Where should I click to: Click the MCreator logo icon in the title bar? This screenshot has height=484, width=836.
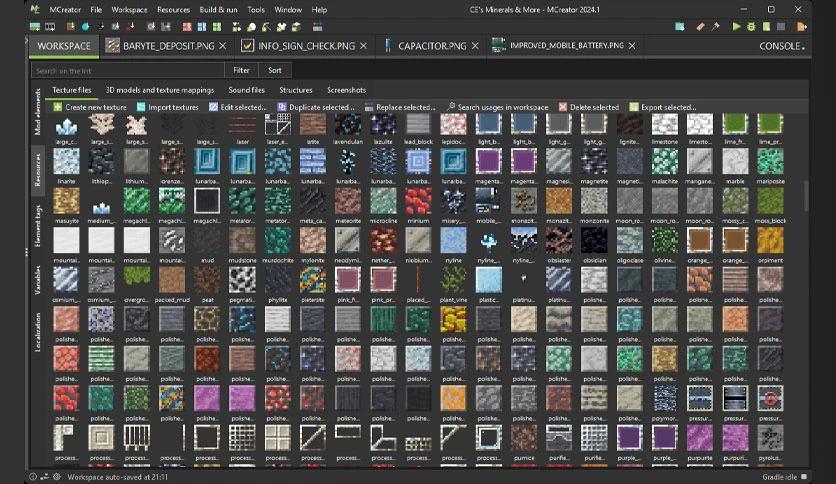(35, 9)
